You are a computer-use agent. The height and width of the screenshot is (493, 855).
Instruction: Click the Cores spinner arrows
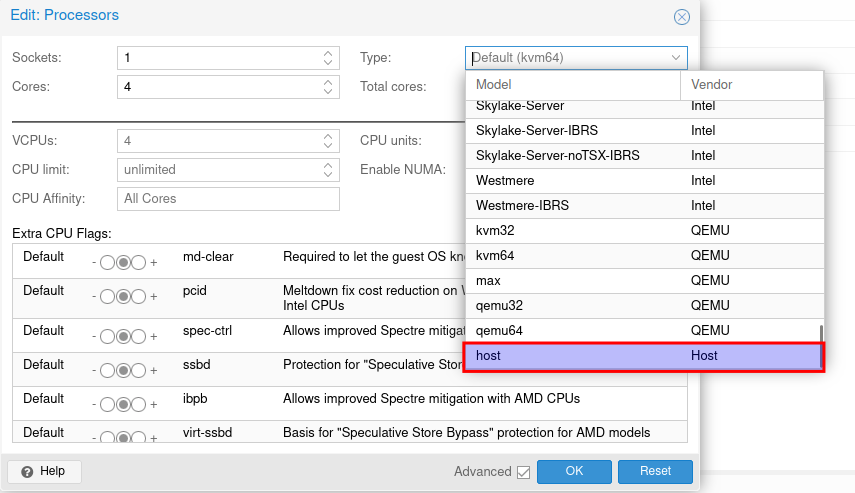[329, 87]
